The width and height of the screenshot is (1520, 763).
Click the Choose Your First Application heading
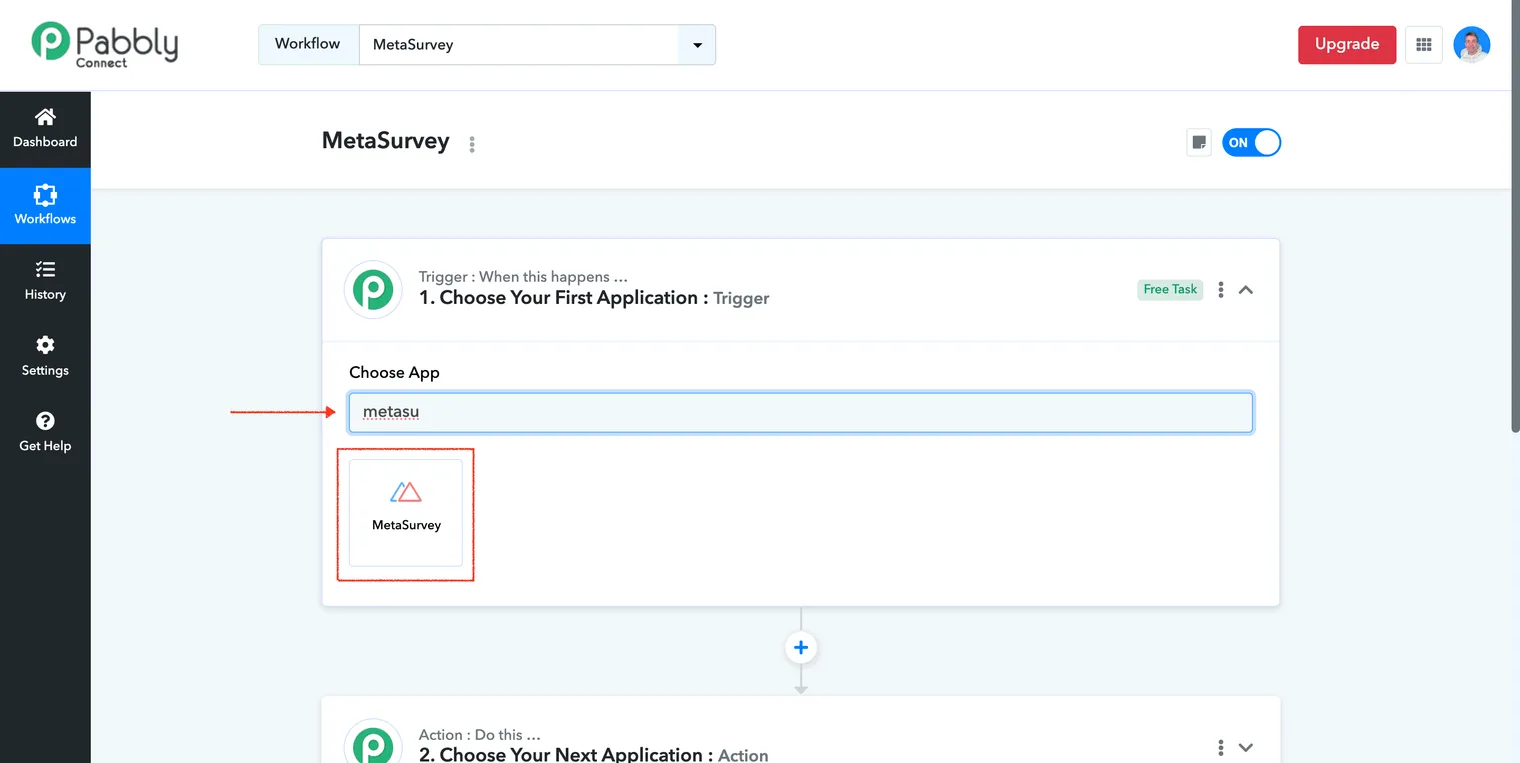click(x=594, y=298)
